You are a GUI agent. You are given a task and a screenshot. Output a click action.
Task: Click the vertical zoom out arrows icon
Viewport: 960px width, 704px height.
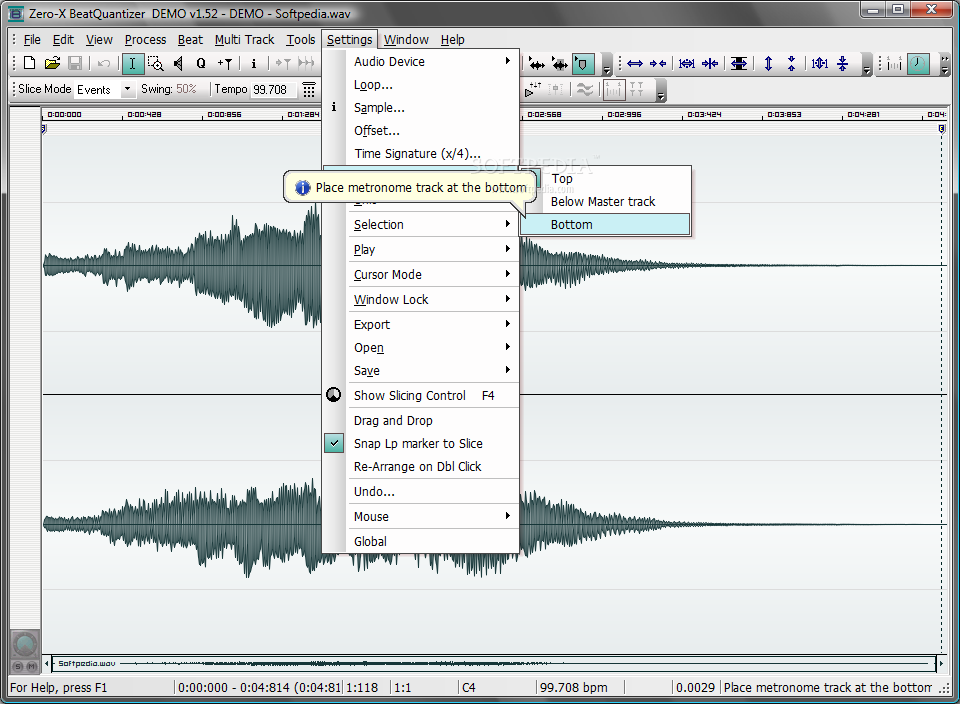click(791, 63)
